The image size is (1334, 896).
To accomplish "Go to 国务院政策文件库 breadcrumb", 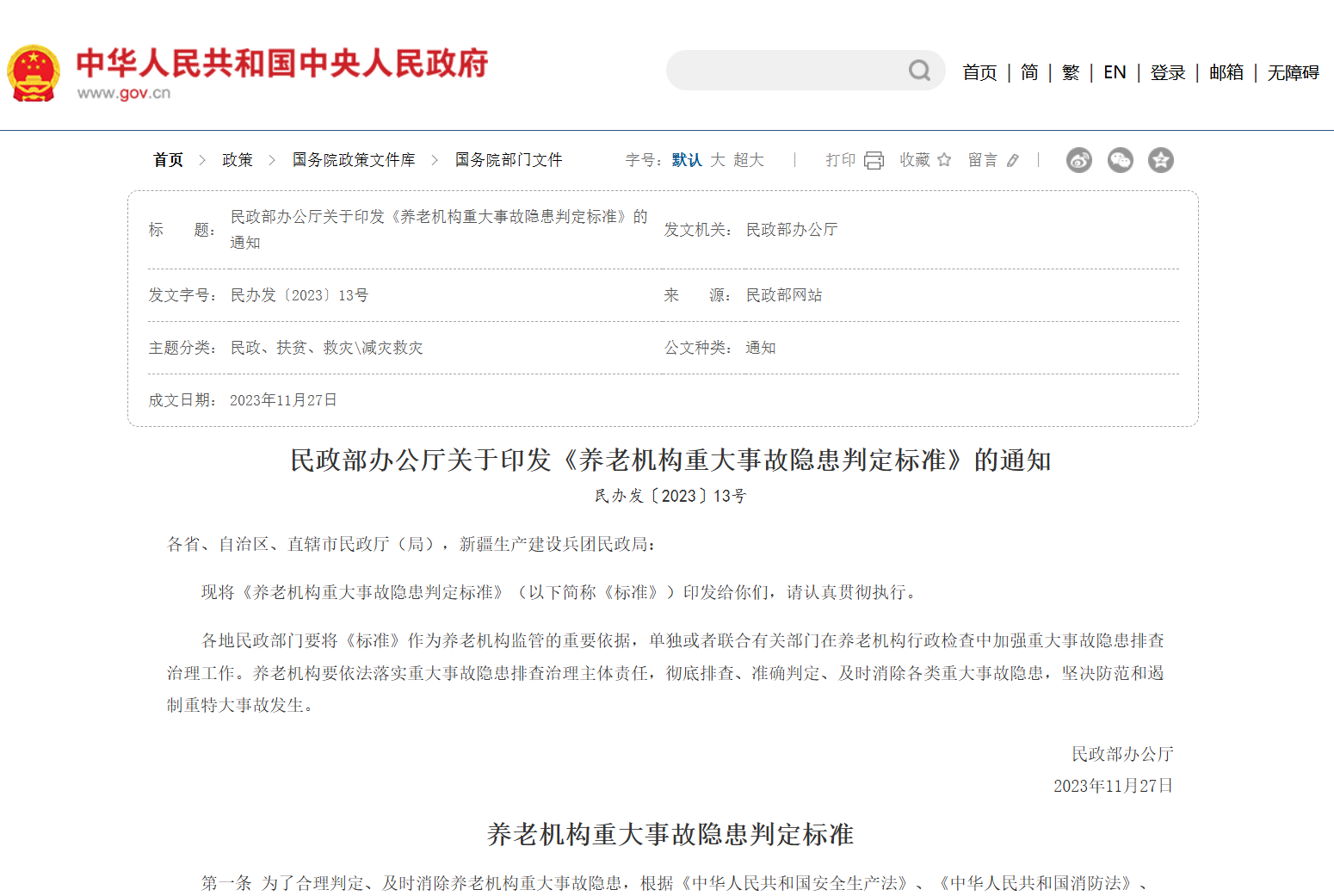I will tap(354, 160).
